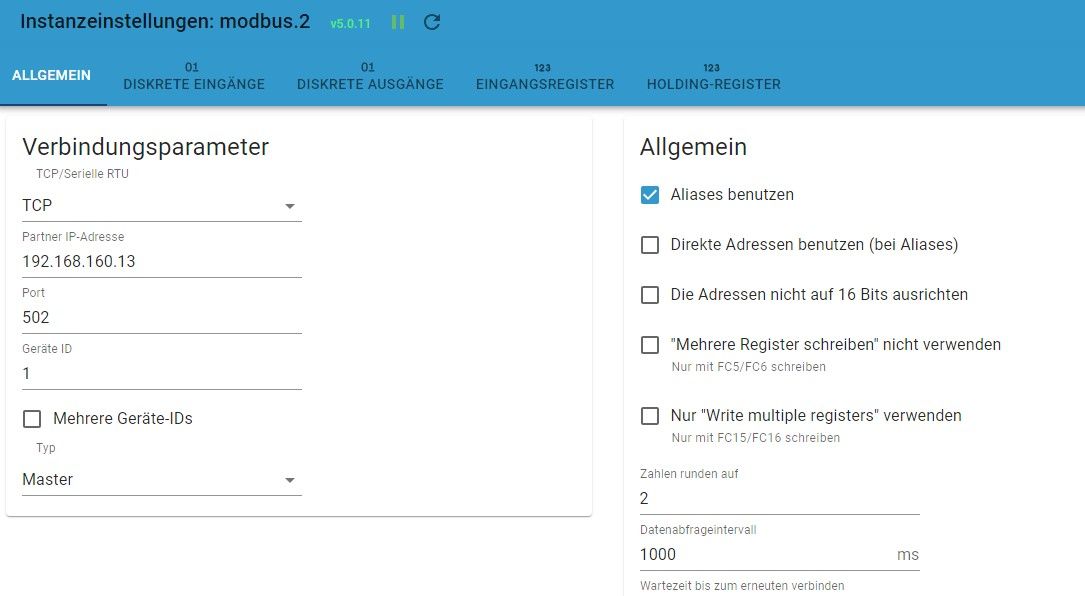1085x596 pixels.
Task: Expand the TCP/Serielle RTU dropdown
Action: (x=162, y=206)
